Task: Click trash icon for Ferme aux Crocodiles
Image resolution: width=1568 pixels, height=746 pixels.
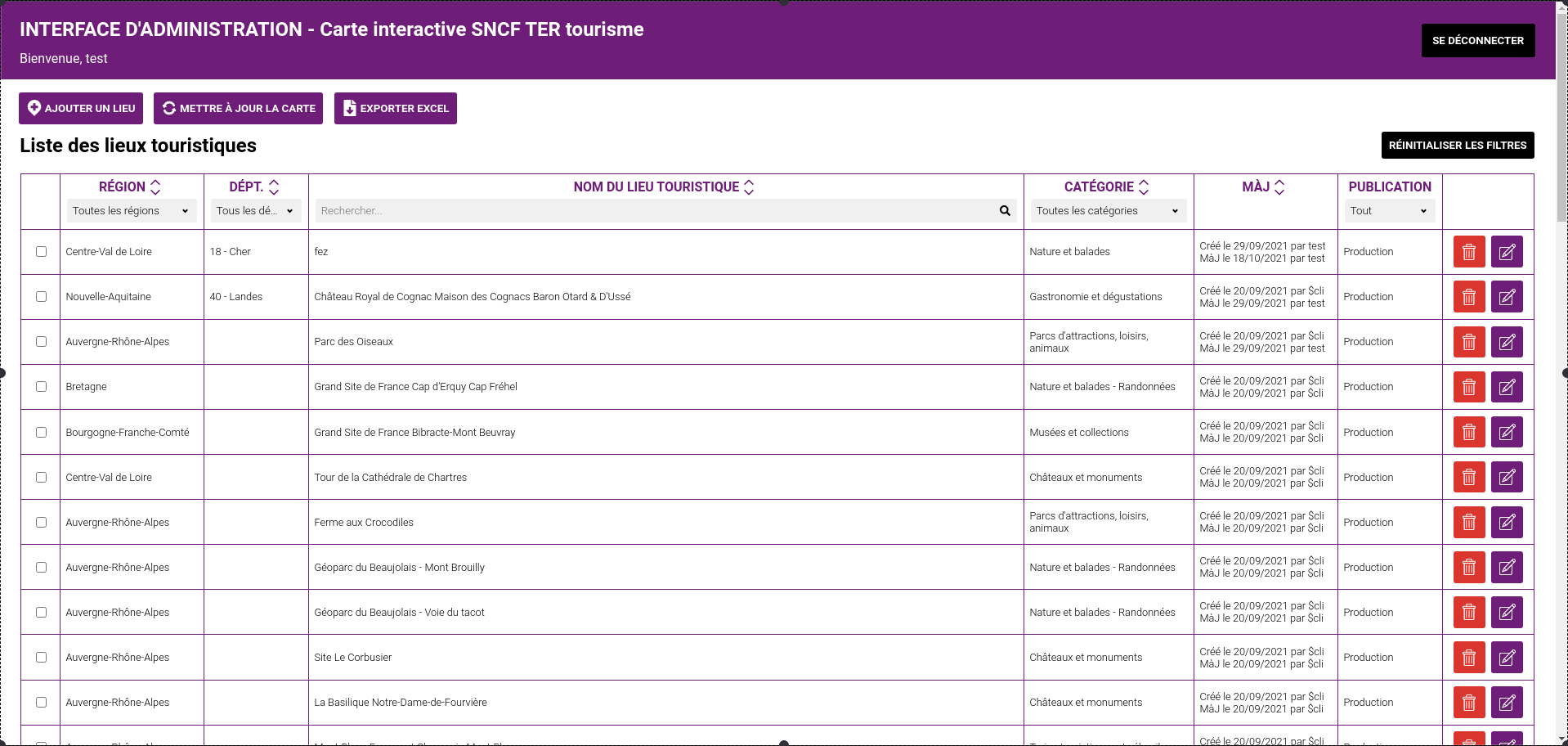Action: (x=1468, y=522)
